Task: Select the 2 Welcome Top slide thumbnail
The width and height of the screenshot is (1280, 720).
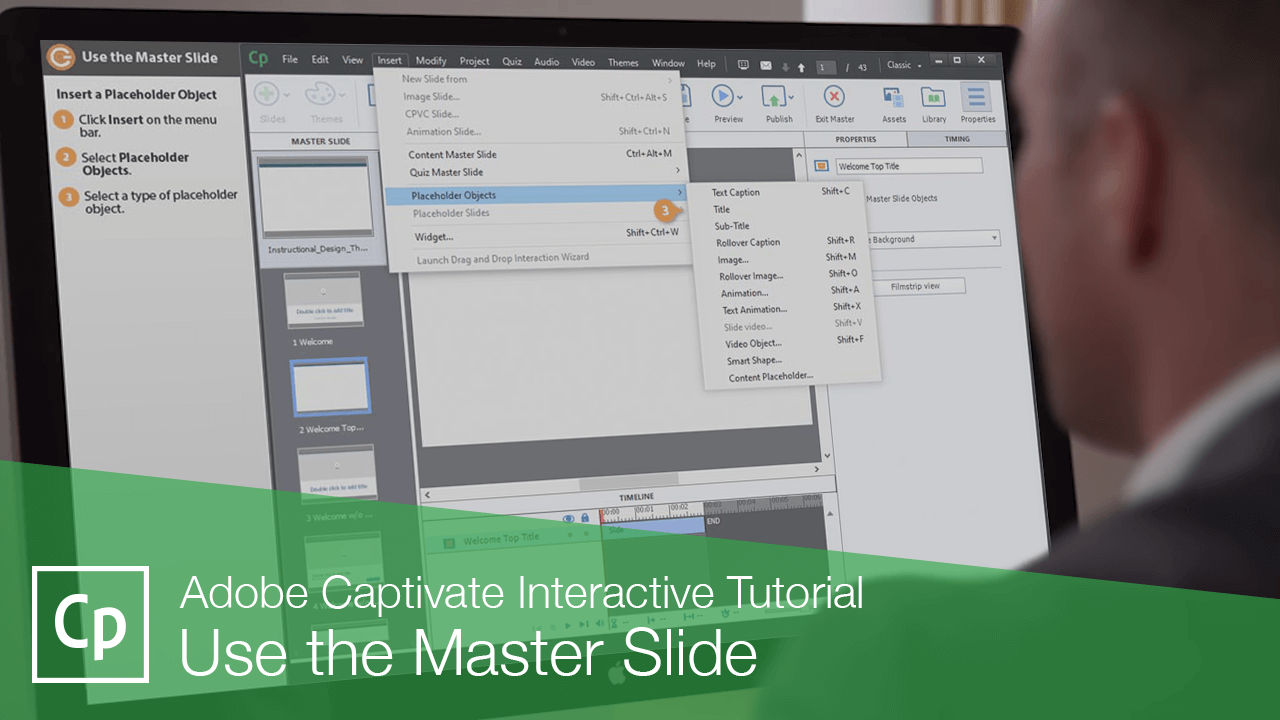Action: click(330, 386)
